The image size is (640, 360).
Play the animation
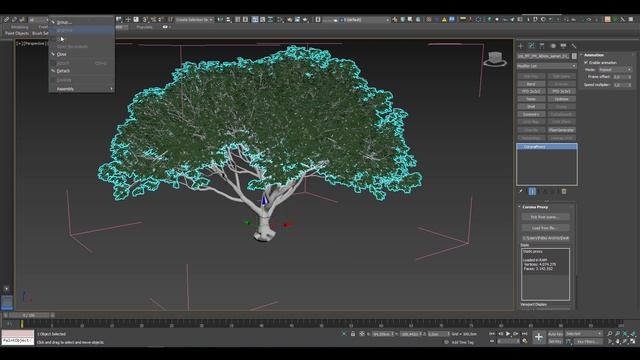pyautogui.click(x=508, y=334)
